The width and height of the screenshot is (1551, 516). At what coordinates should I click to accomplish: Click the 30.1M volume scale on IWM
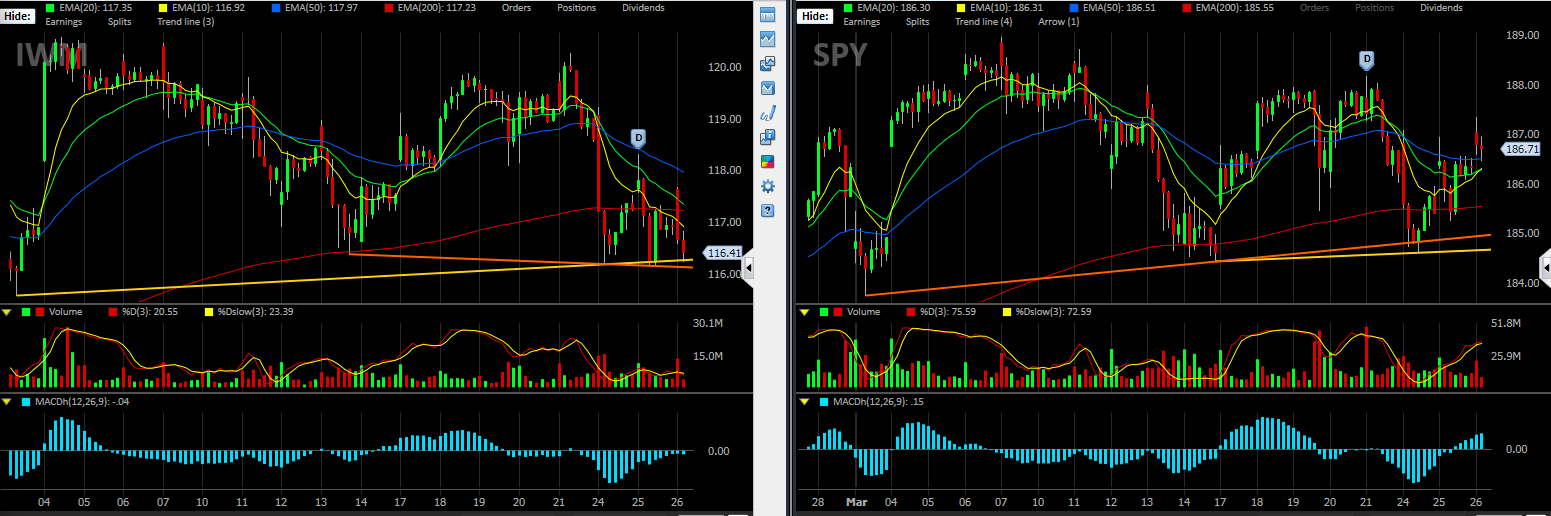tap(707, 323)
